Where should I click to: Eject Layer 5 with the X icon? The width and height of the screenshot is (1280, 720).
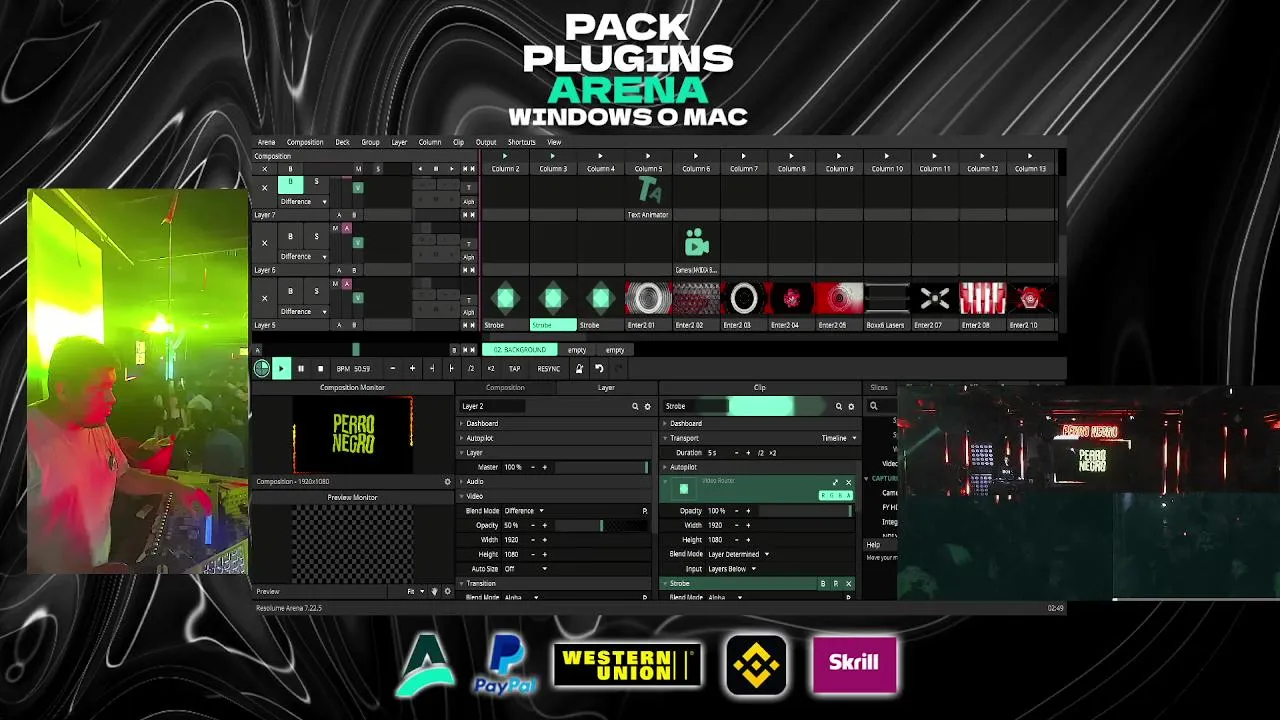click(264, 298)
